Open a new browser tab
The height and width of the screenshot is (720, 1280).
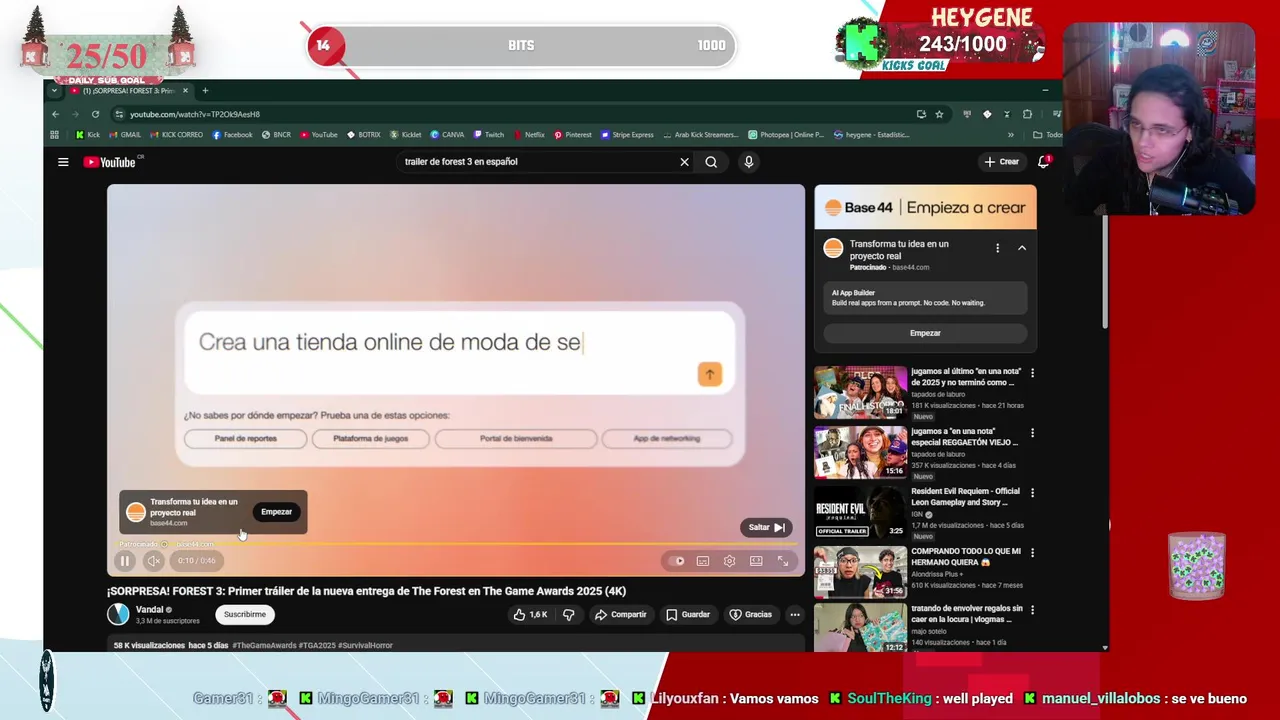point(205,91)
